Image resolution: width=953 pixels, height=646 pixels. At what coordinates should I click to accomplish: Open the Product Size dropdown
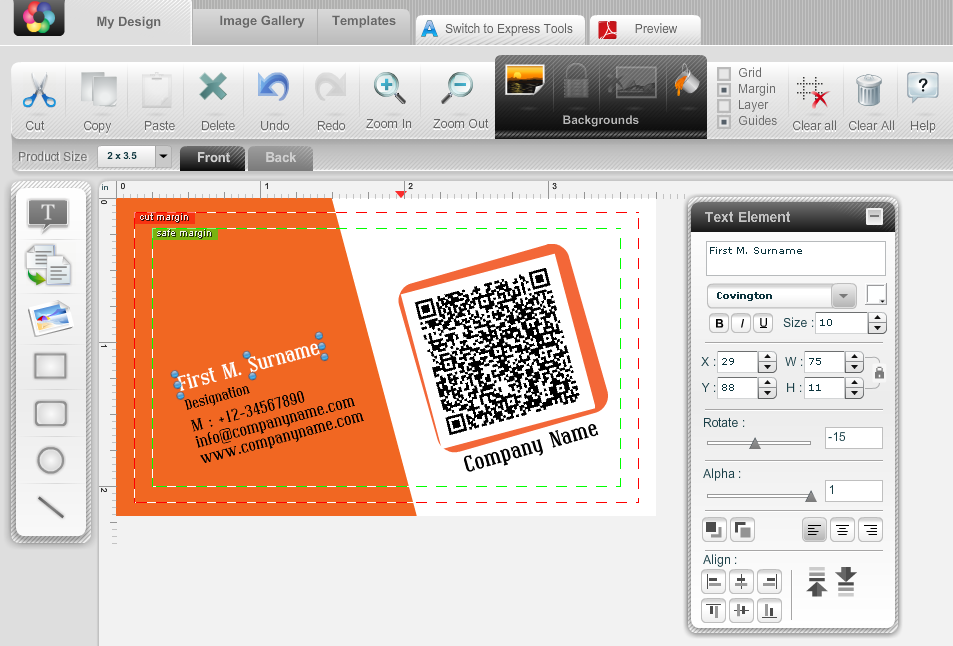click(163, 157)
